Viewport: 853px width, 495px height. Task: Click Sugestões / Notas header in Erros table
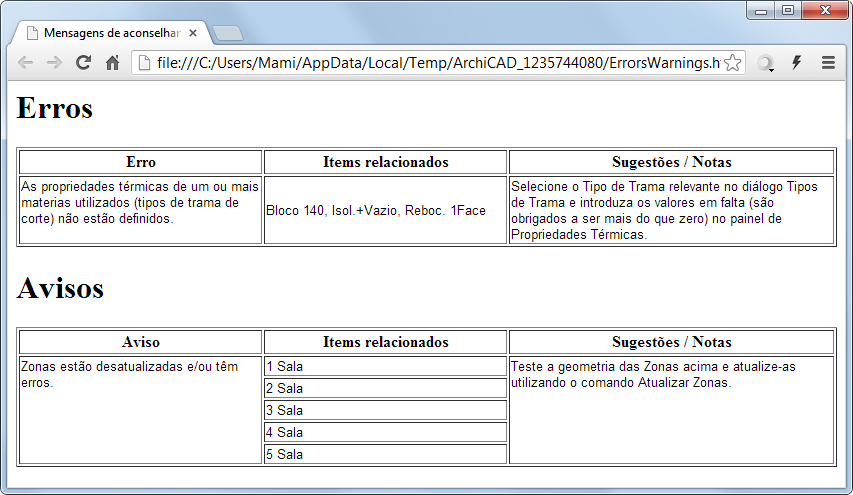point(671,162)
